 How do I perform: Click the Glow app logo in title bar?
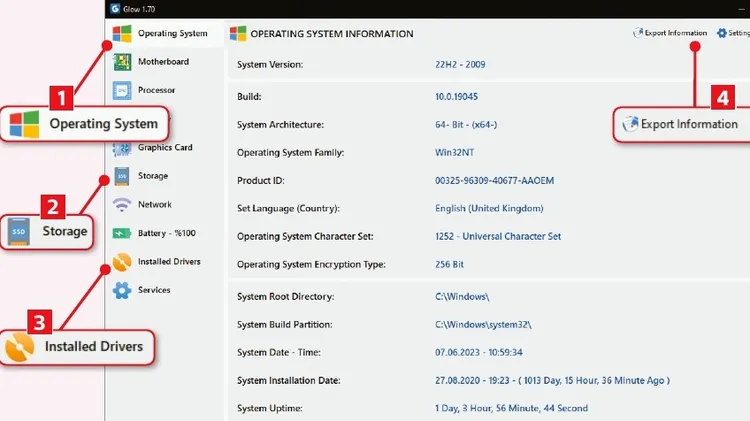tap(115, 9)
